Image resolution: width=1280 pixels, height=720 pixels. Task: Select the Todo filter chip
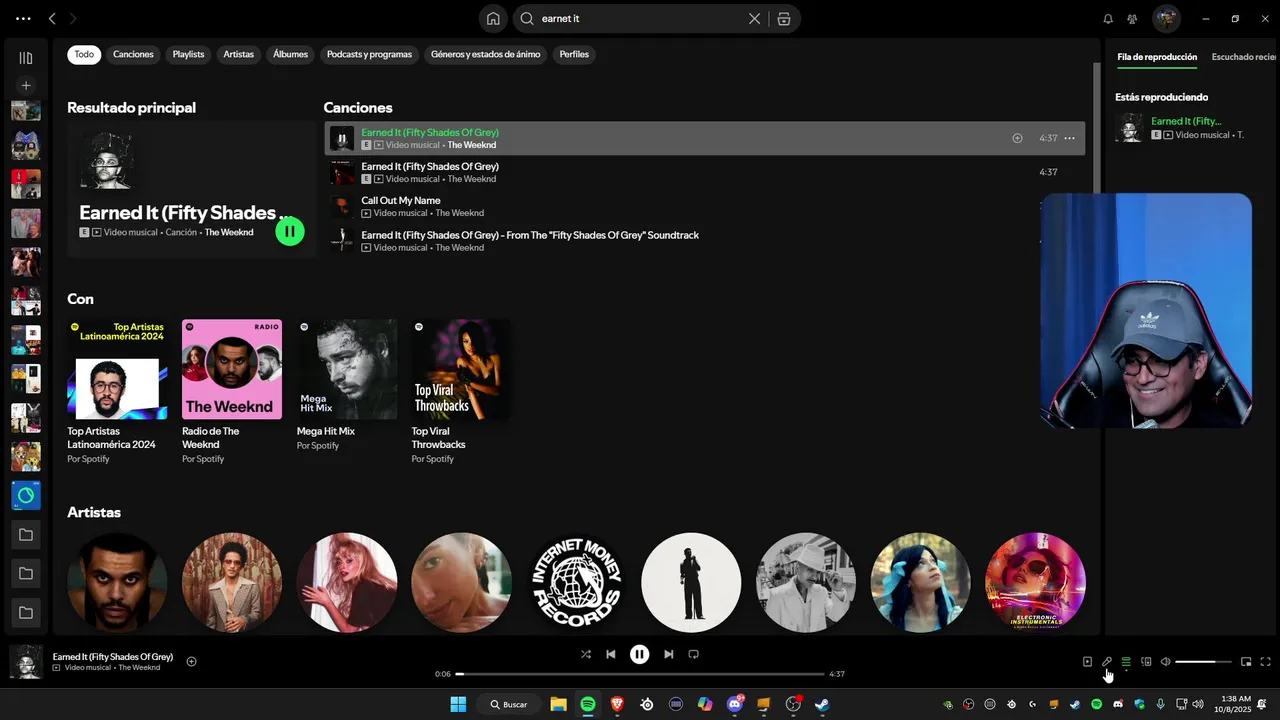pyautogui.click(x=84, y=54)
